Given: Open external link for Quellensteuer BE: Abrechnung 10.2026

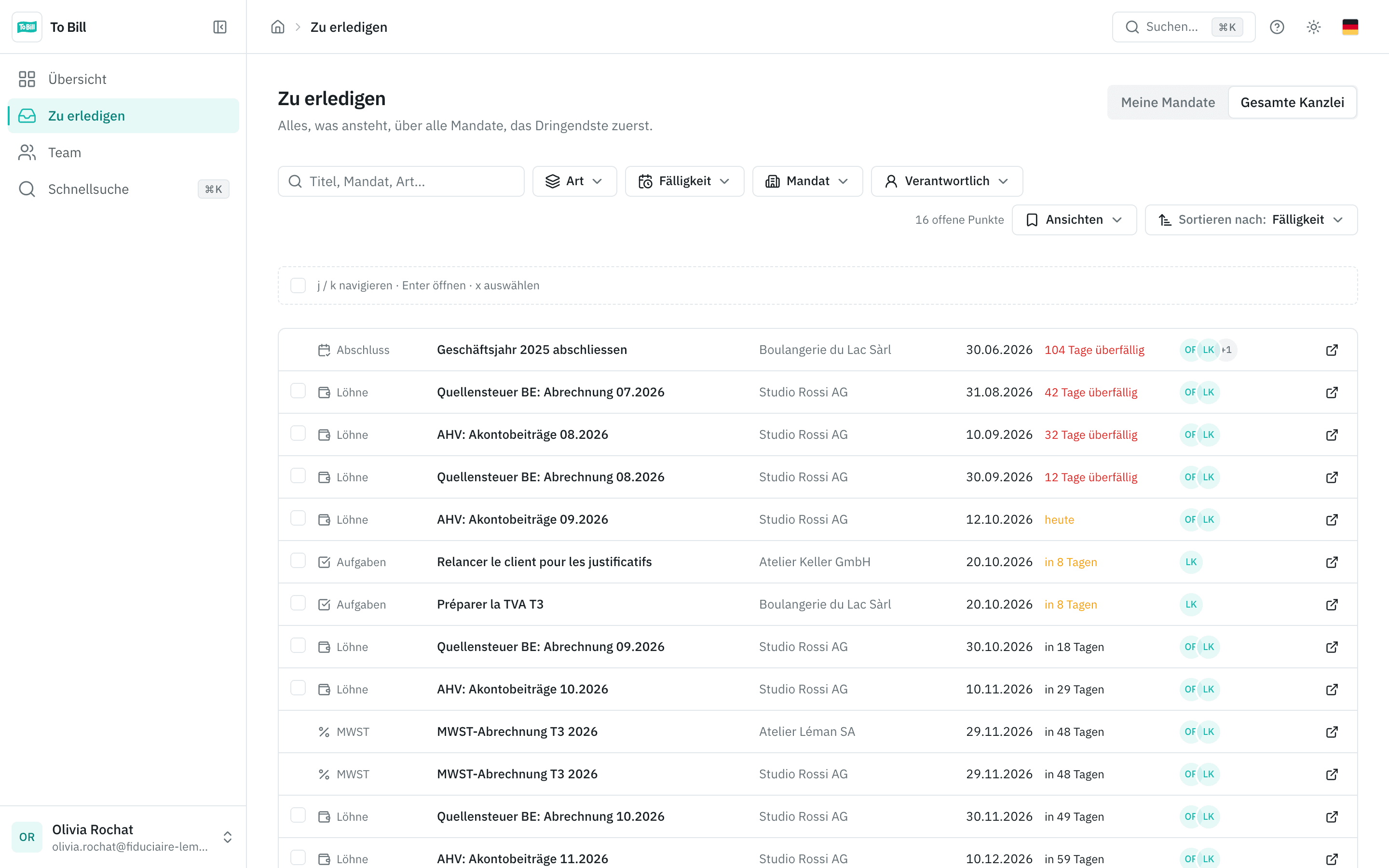Looking at the screenshot, I should (1332, 816).
